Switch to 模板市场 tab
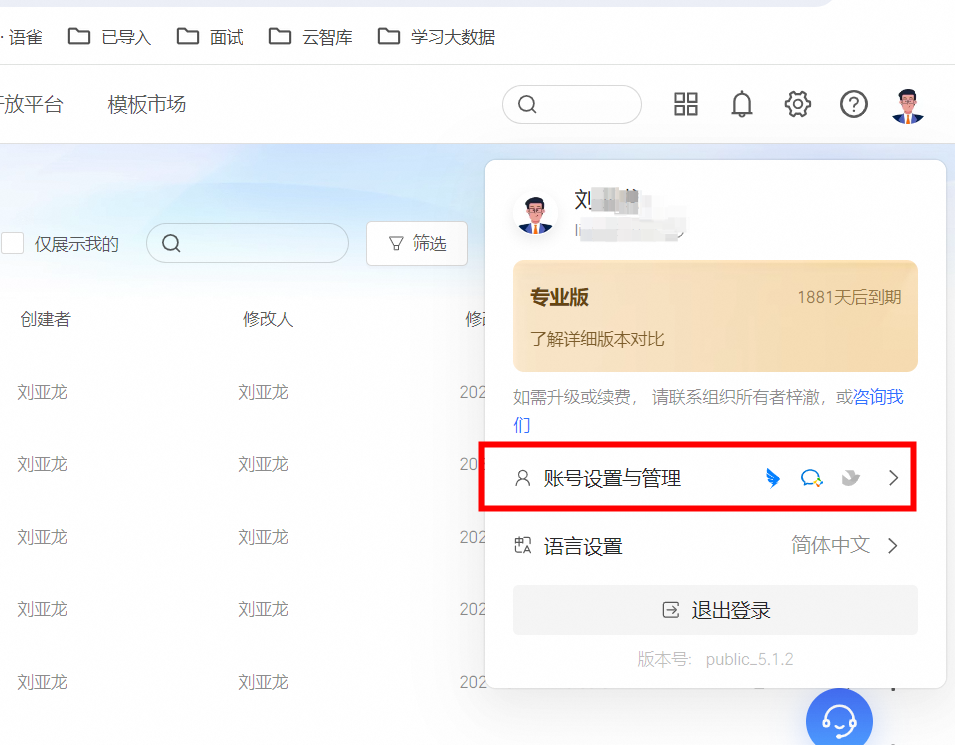 [147, 104]
